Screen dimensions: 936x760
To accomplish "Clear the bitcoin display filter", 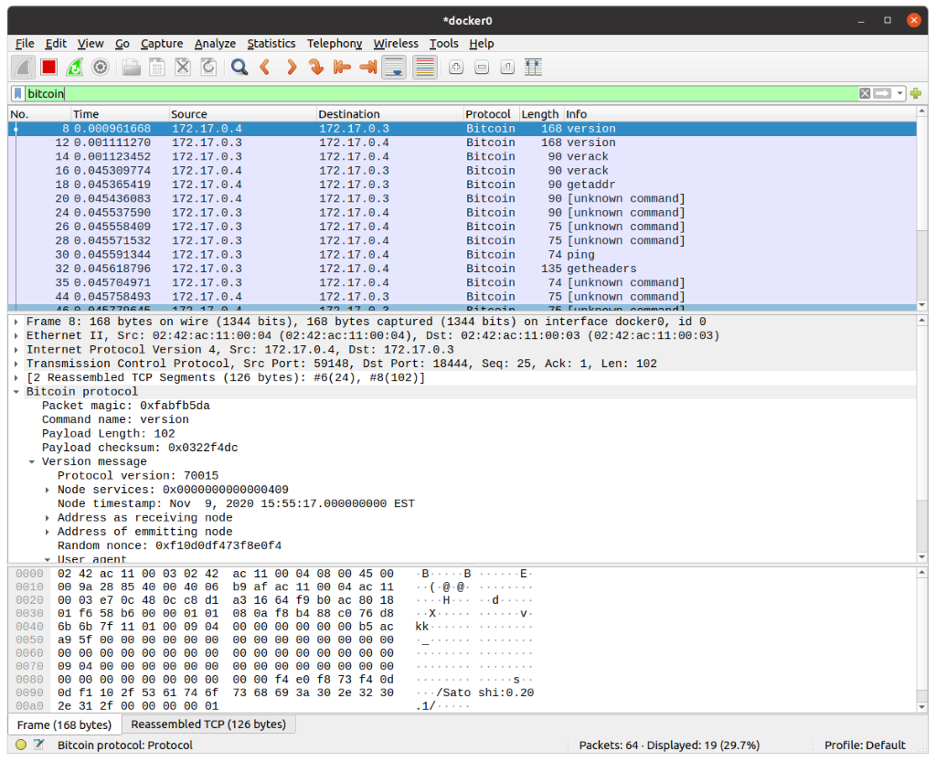I will (864, 93).
